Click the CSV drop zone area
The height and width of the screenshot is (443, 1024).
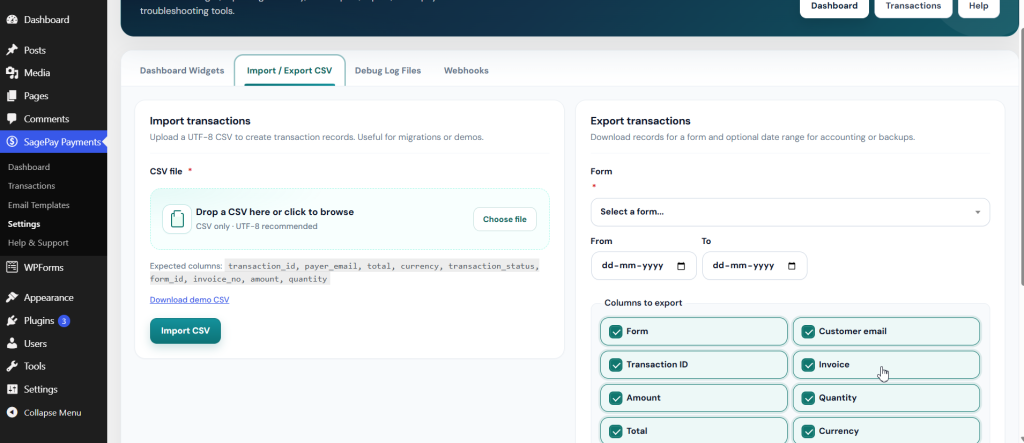click(x=349, y=220)
